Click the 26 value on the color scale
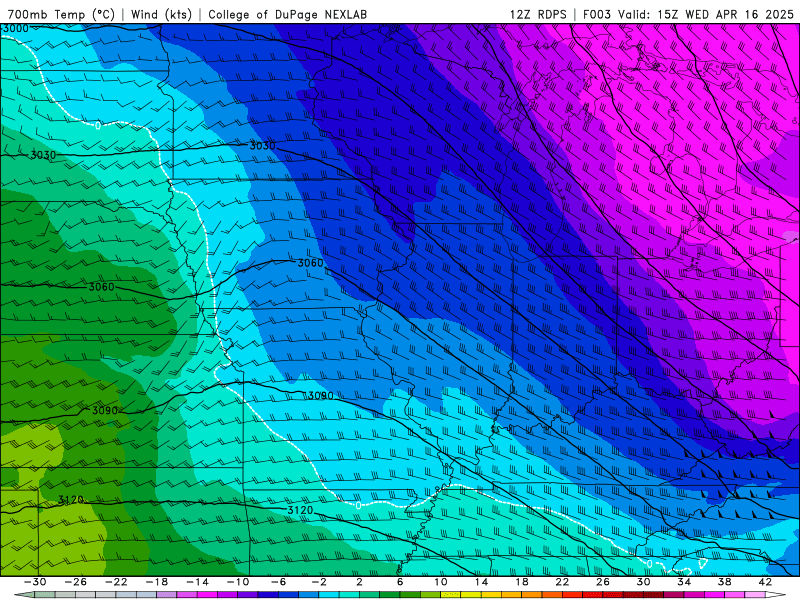The image size is (800, 600). (603, 582)
